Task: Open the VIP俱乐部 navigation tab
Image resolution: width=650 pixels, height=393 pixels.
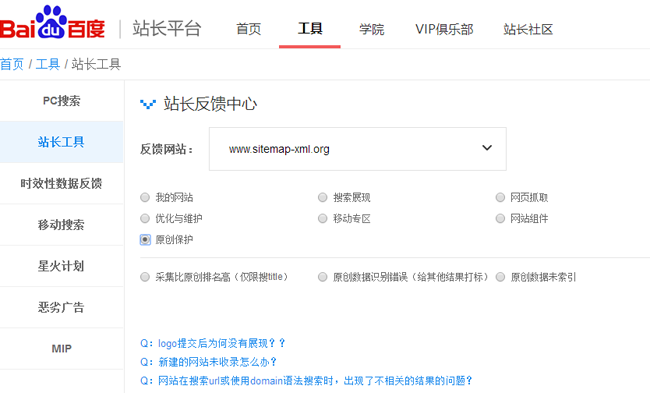Action: [x=444, y=29]
